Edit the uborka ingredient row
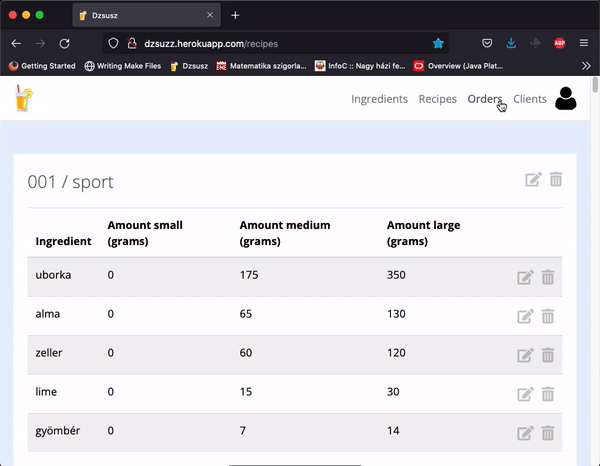Screen dimensions: 600x466 point(525,278)
